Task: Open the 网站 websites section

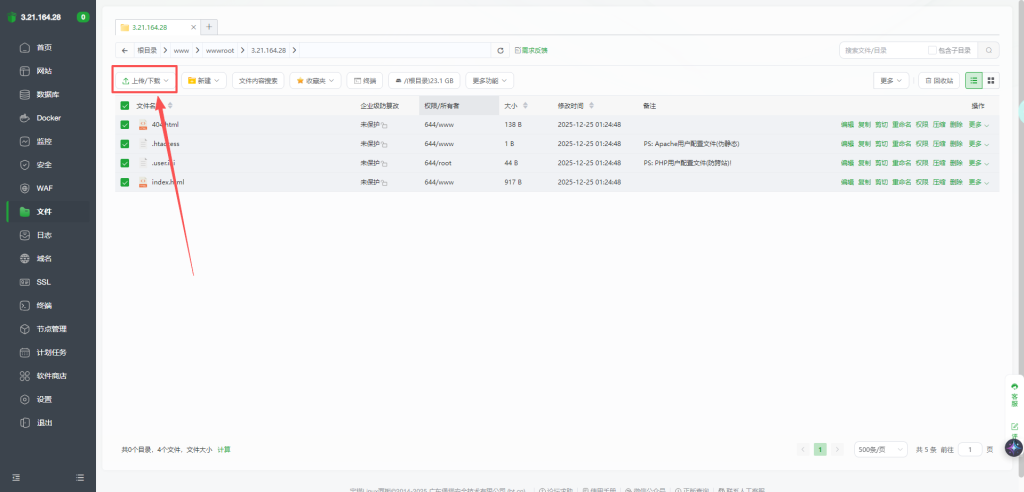Action: [x=44, y=71]
